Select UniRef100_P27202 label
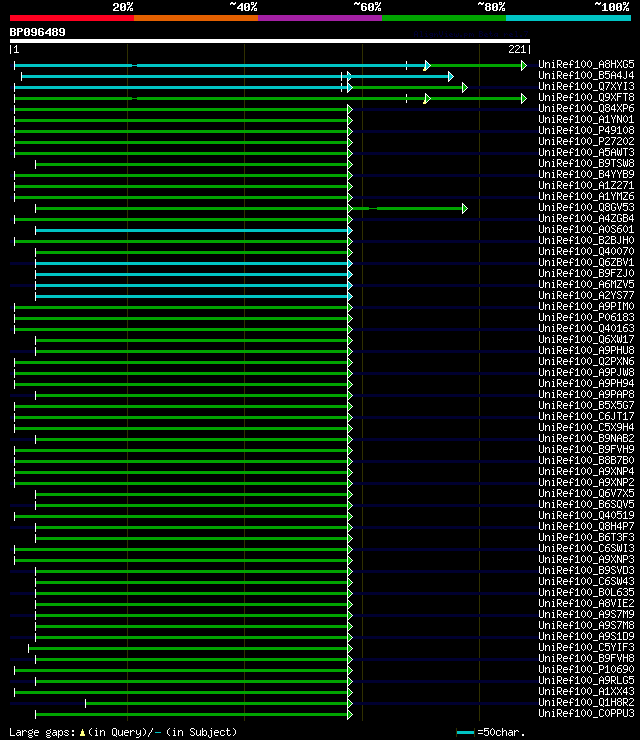Image resolution: width=640 pixels, height=740 pixels. click(586, 142)
